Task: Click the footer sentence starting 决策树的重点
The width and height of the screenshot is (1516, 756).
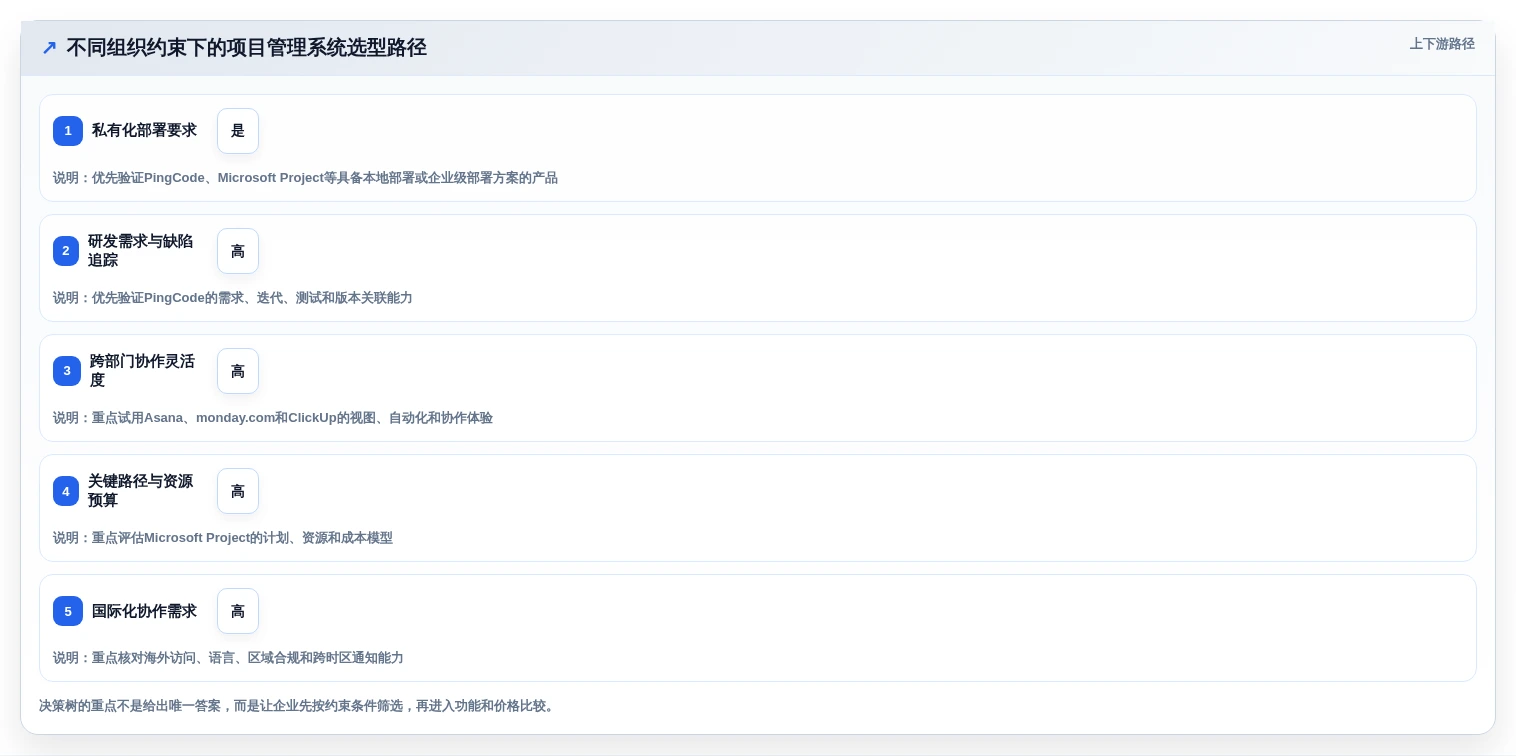Action: click(x=299, y=706)
